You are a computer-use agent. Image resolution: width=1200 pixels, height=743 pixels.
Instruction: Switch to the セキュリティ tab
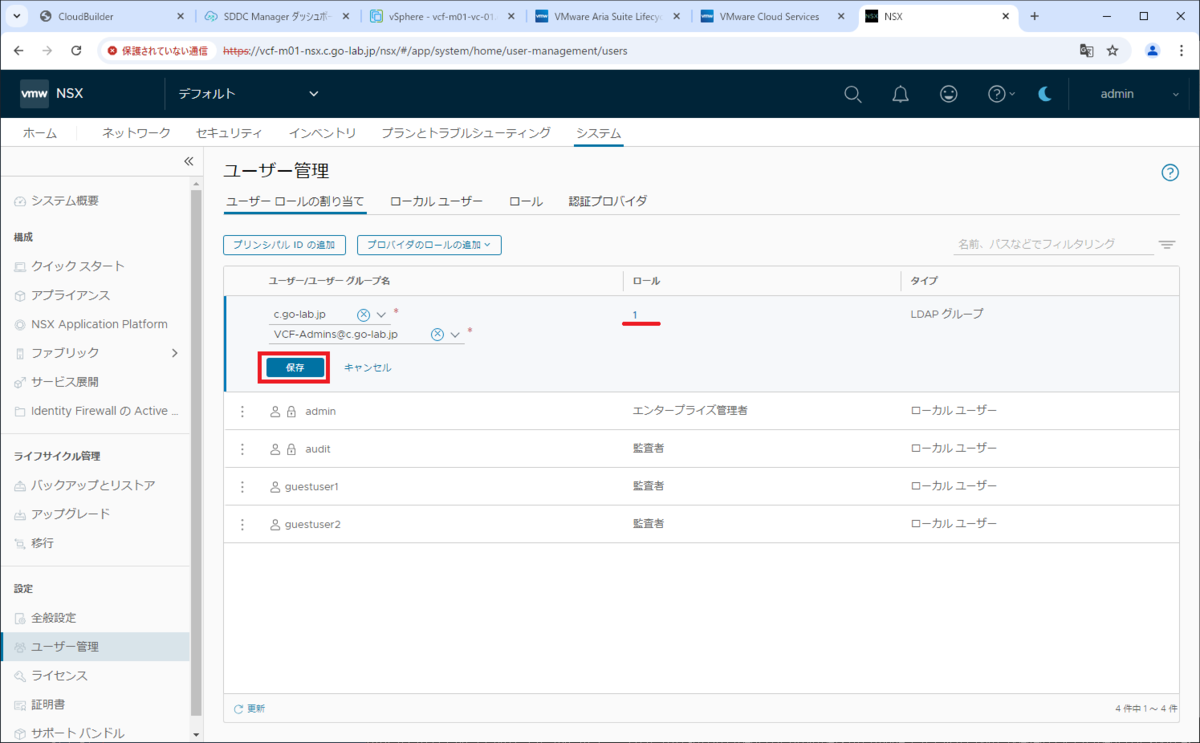[x=229, y=133]
